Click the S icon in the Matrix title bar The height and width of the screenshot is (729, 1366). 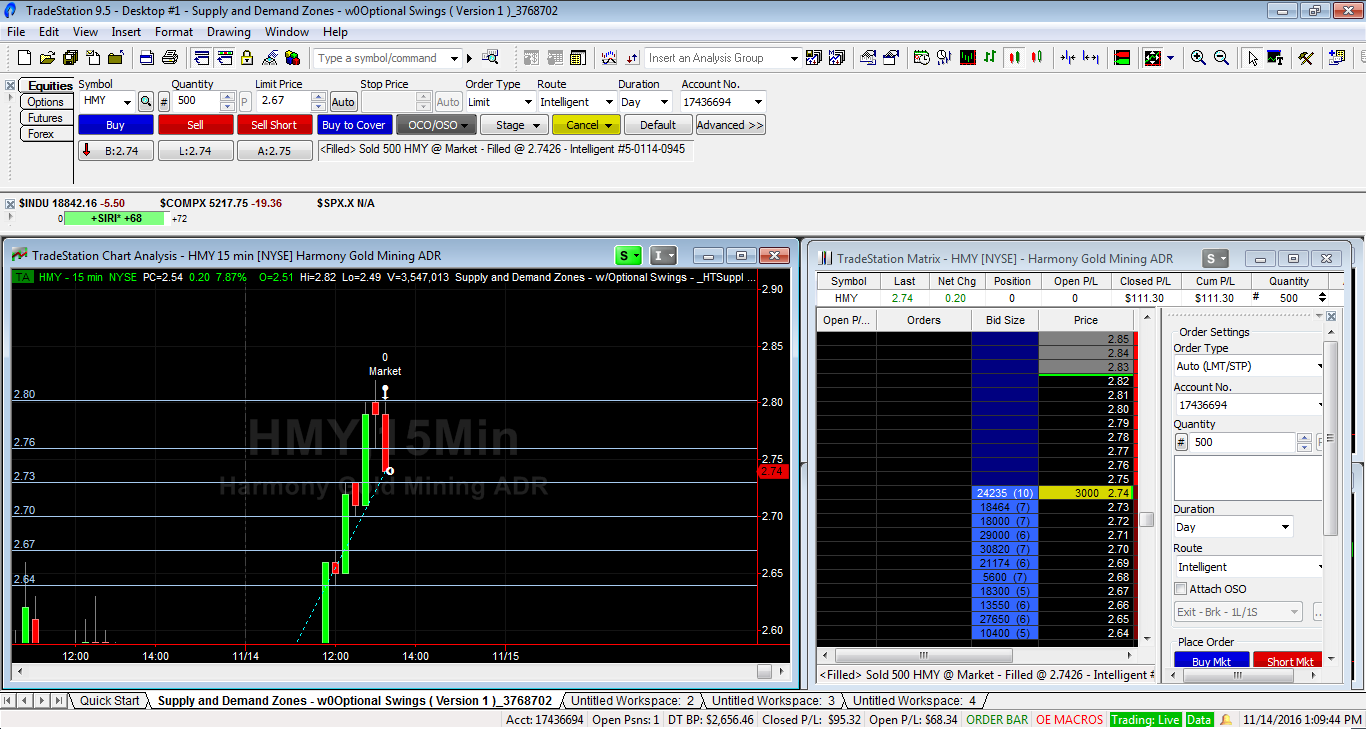(1215, 258)
